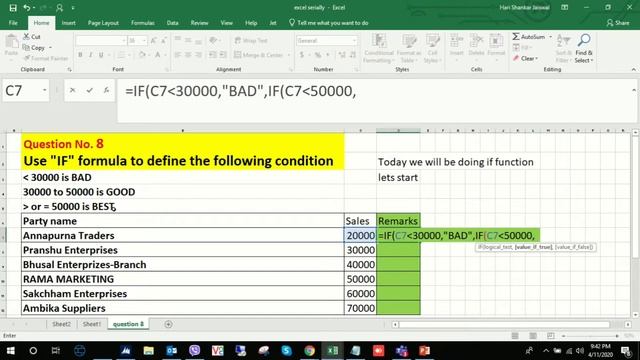
Task: Click the AutoSum sigma icon
Action: click(x=516, y=37)
